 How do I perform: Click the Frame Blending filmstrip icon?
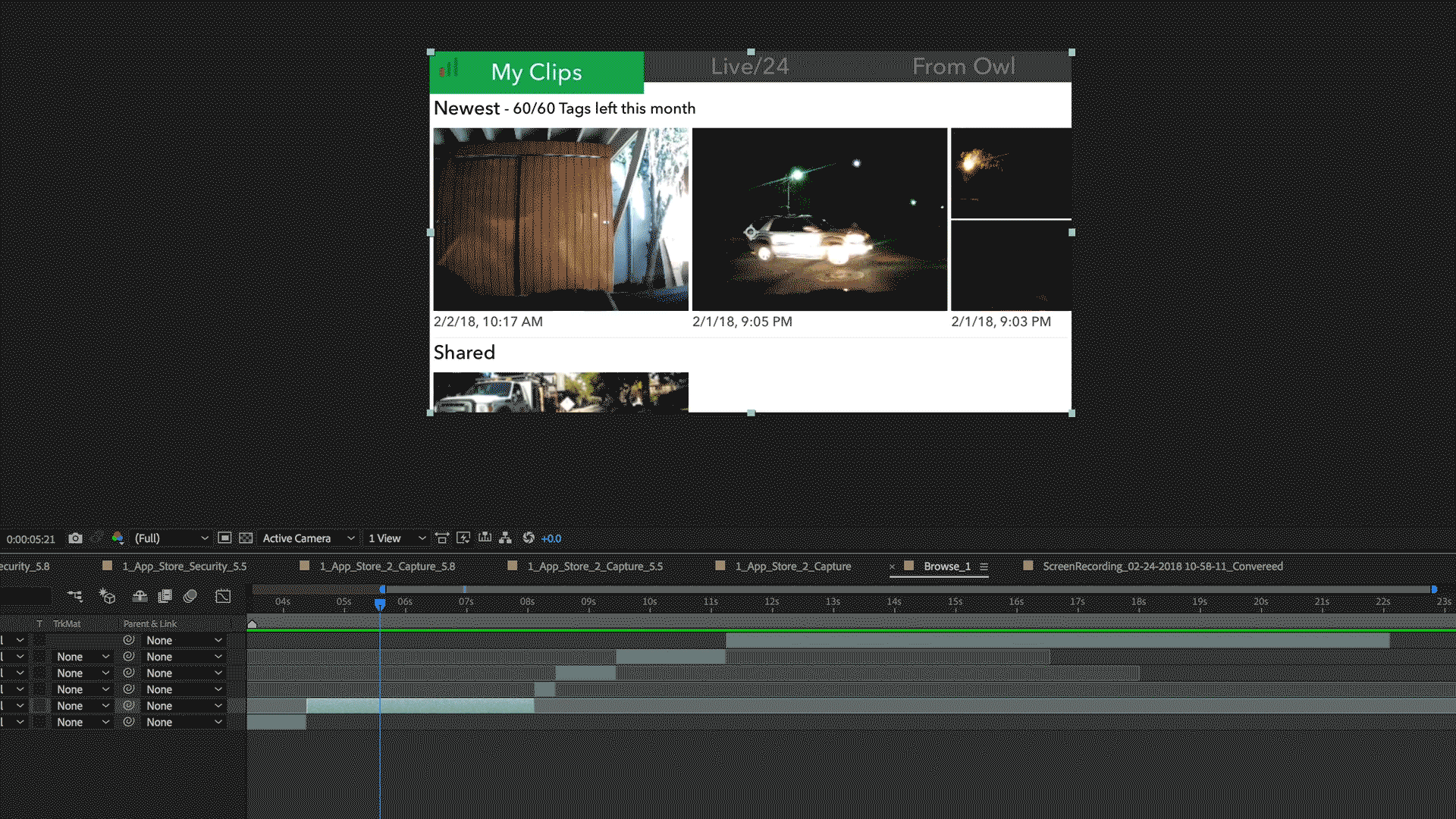tap(165, 597)
